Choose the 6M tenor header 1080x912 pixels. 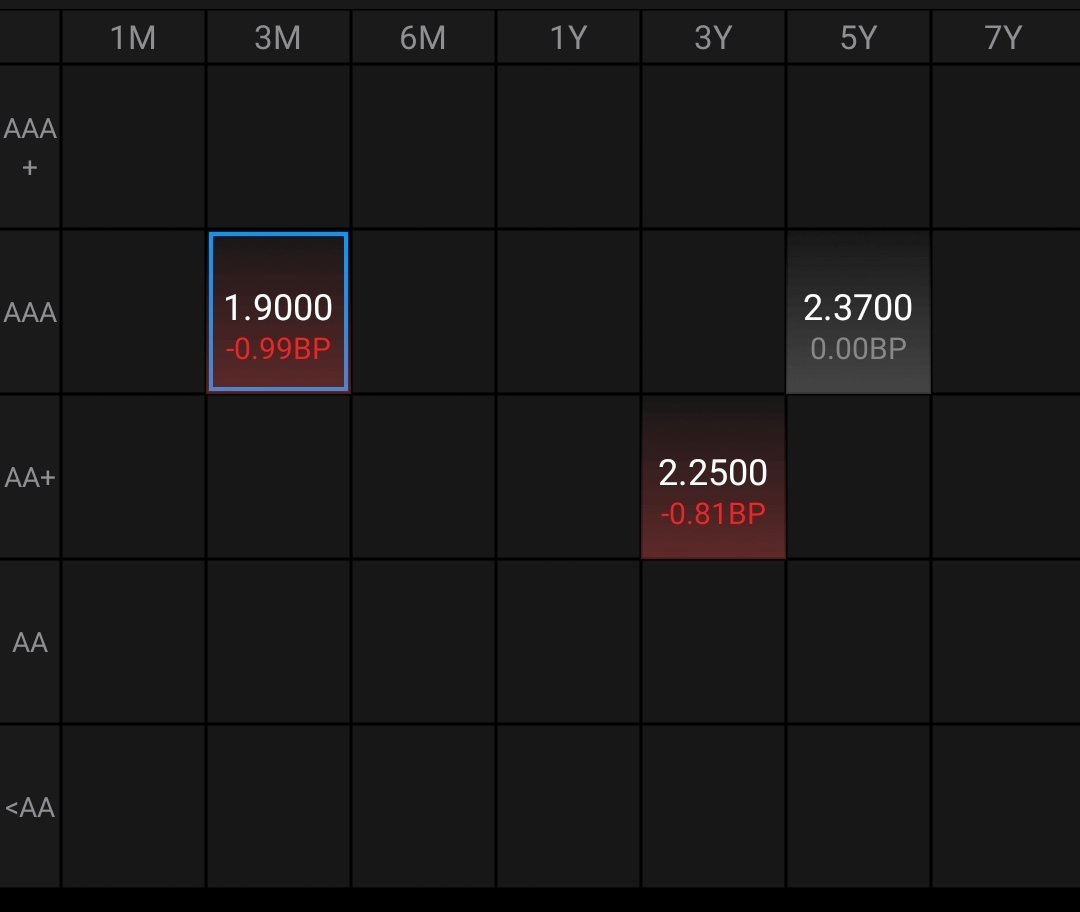coord(423,38)
